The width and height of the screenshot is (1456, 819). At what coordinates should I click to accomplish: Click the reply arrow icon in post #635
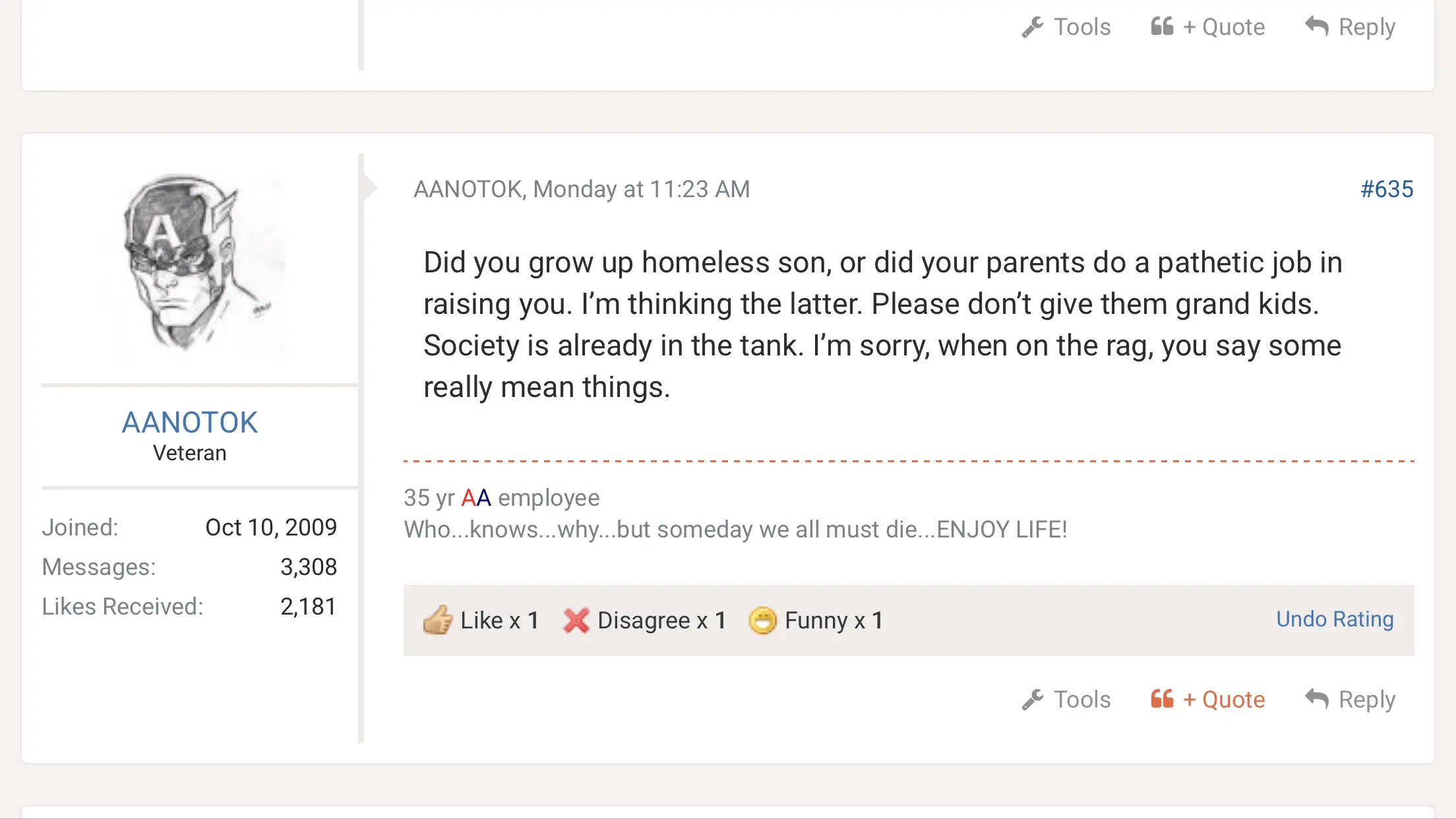point(1317,698)
